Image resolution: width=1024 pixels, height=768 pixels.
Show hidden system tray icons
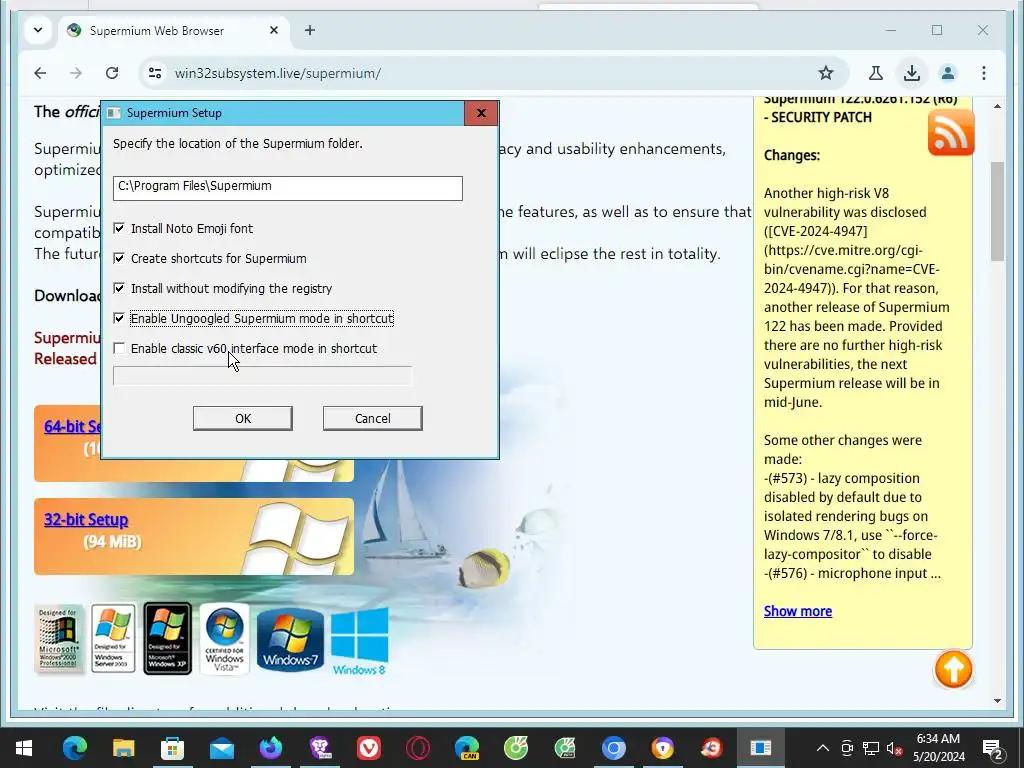click(x=823, y=748)
